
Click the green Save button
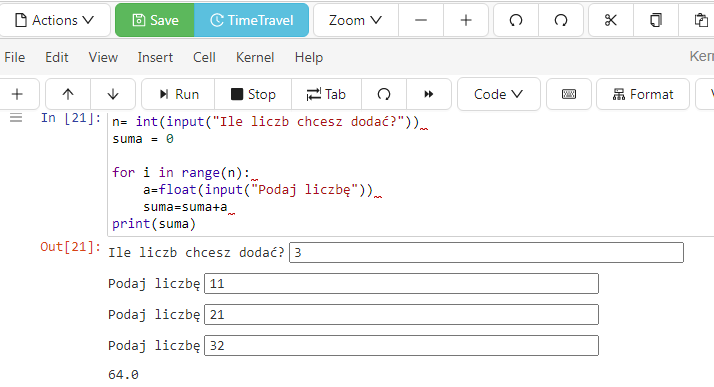click(x=155, y=20)
